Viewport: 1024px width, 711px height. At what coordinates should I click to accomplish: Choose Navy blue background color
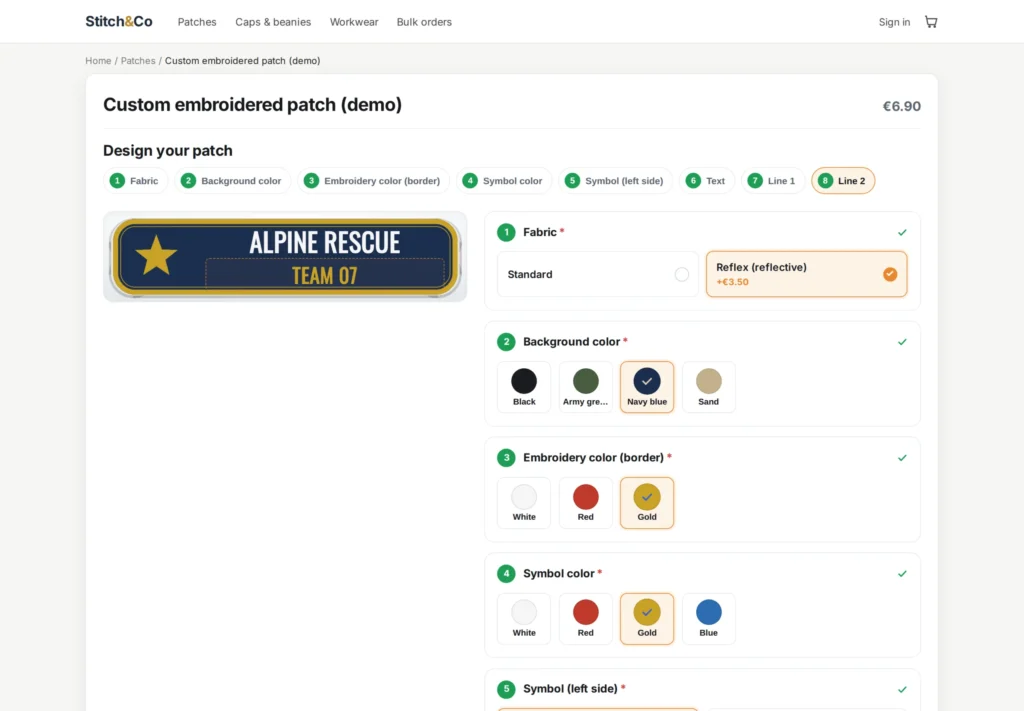[647, 387]
